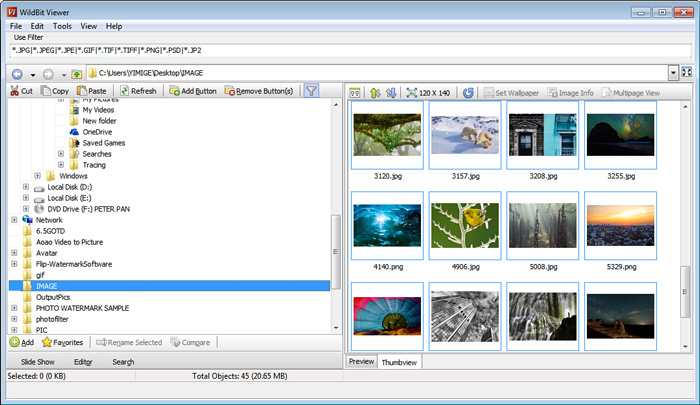The width and height of the screenshot is (700, 405).
Task: Expand Local Disk (D:)
Action: click(26, 187)
